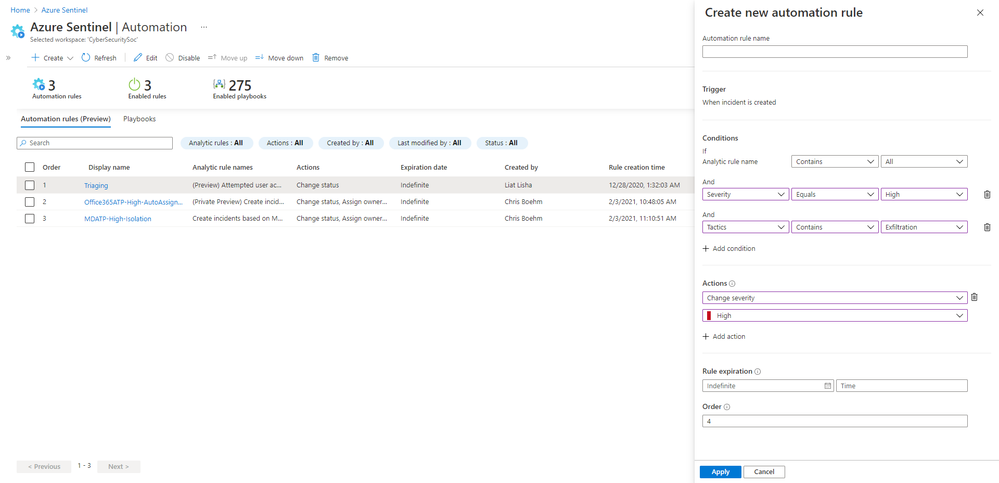Open the Last modified by : All filter
The width and height of the screenshot is (999, 483).
coord(430,143)
